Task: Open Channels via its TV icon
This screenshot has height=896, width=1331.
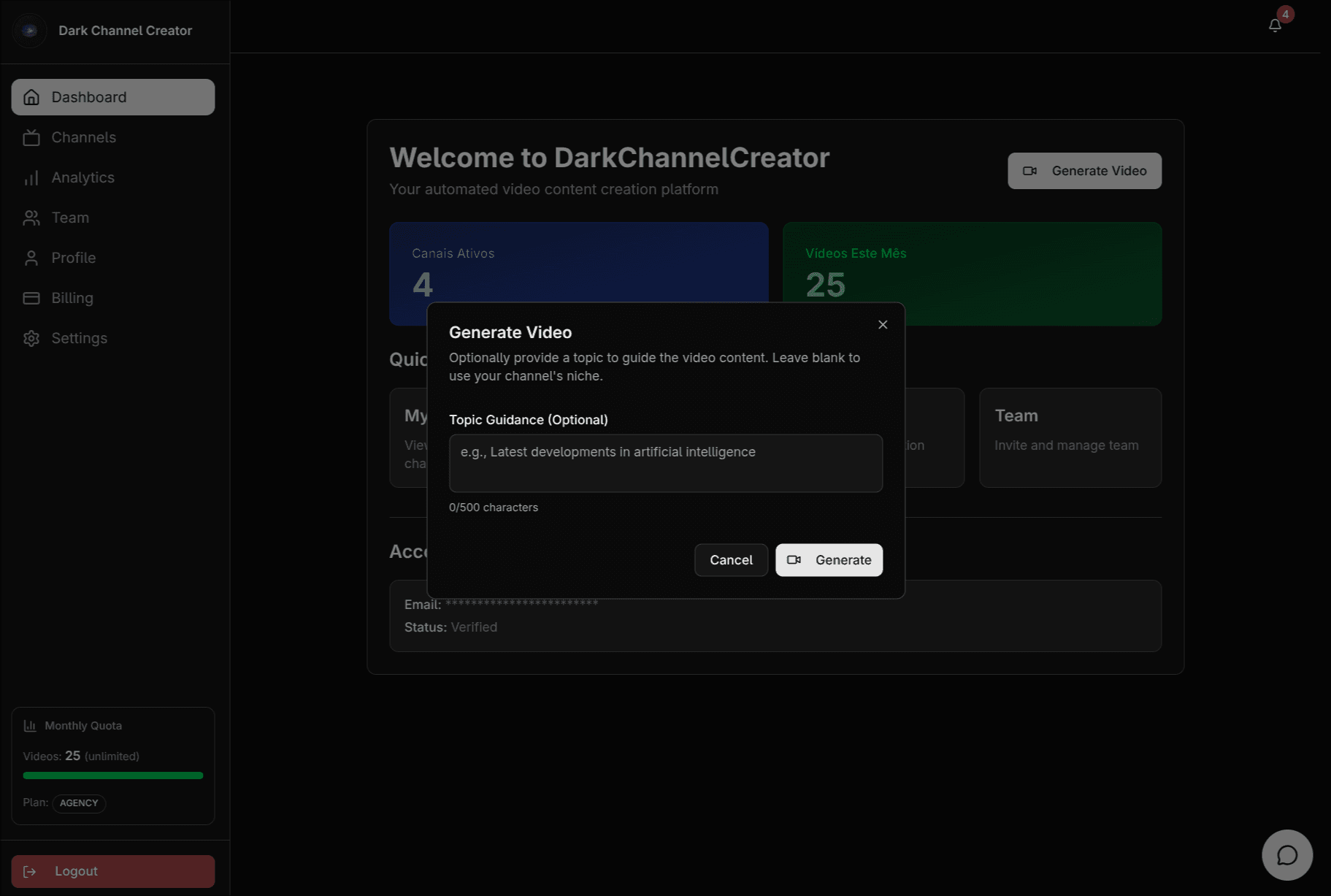Action: pyautogui.click(x=31, y=137)
